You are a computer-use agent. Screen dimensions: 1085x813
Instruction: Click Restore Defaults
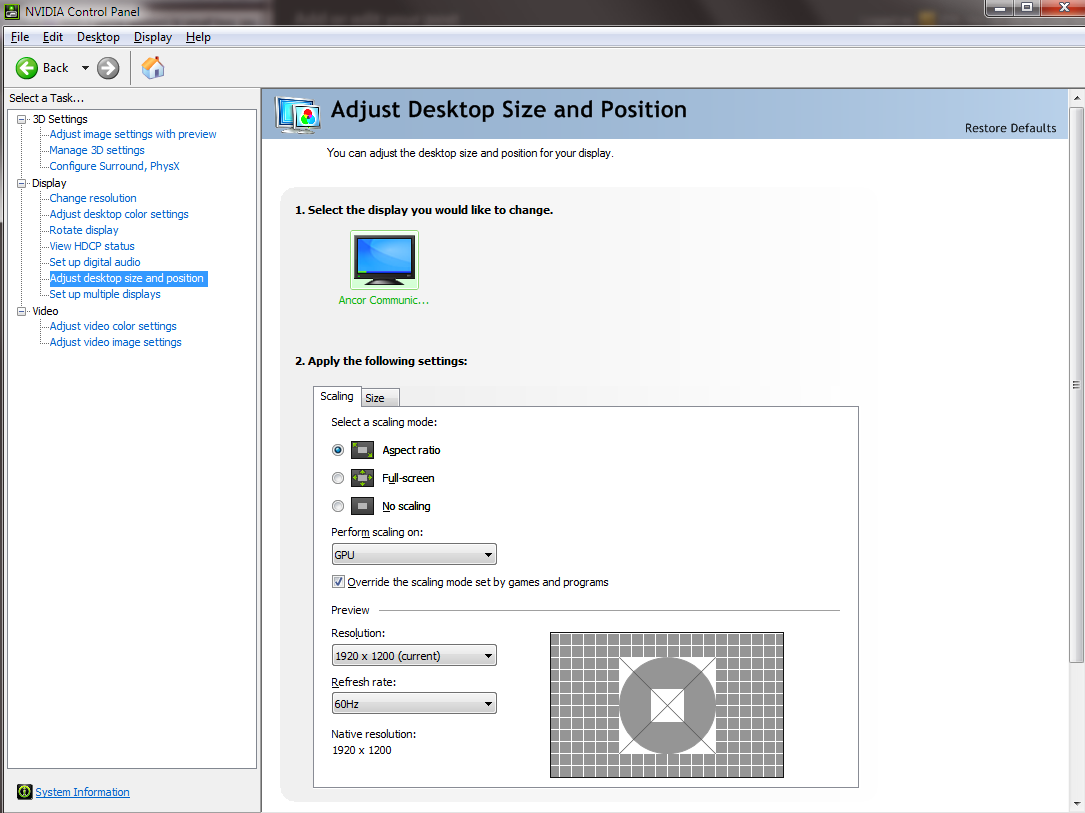tap(1010, 128)
